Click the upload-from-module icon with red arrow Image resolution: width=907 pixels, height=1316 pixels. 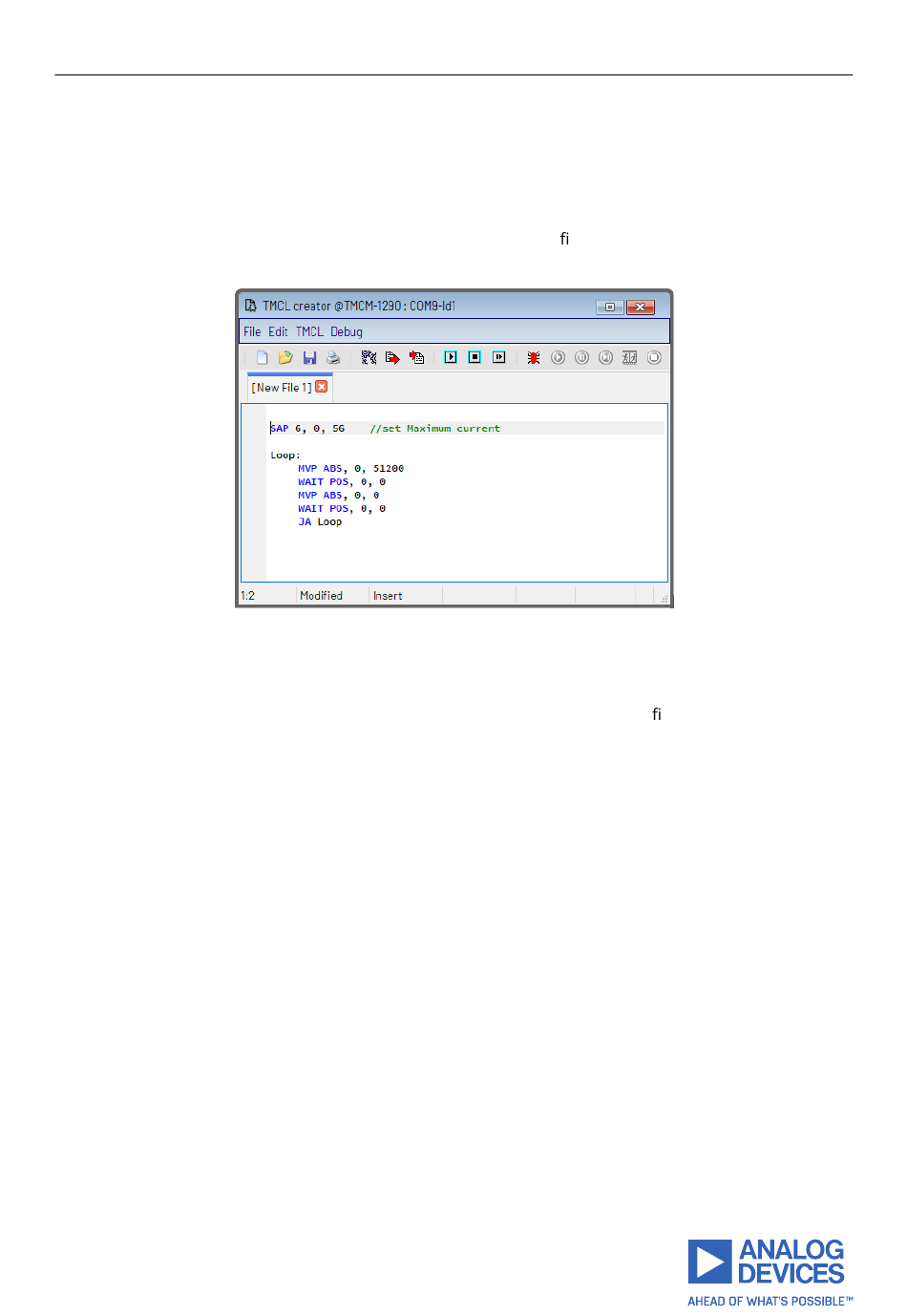pyautogui.click(x=416, y=357)
